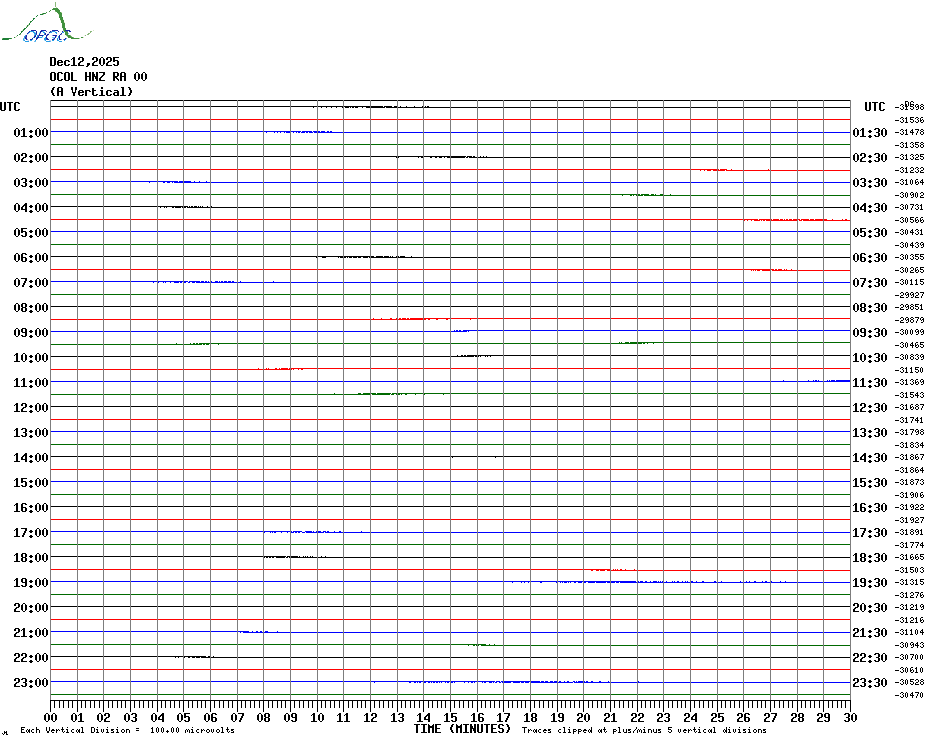Click the '04:30' half-hour label
930x744 pixels.
870,208
